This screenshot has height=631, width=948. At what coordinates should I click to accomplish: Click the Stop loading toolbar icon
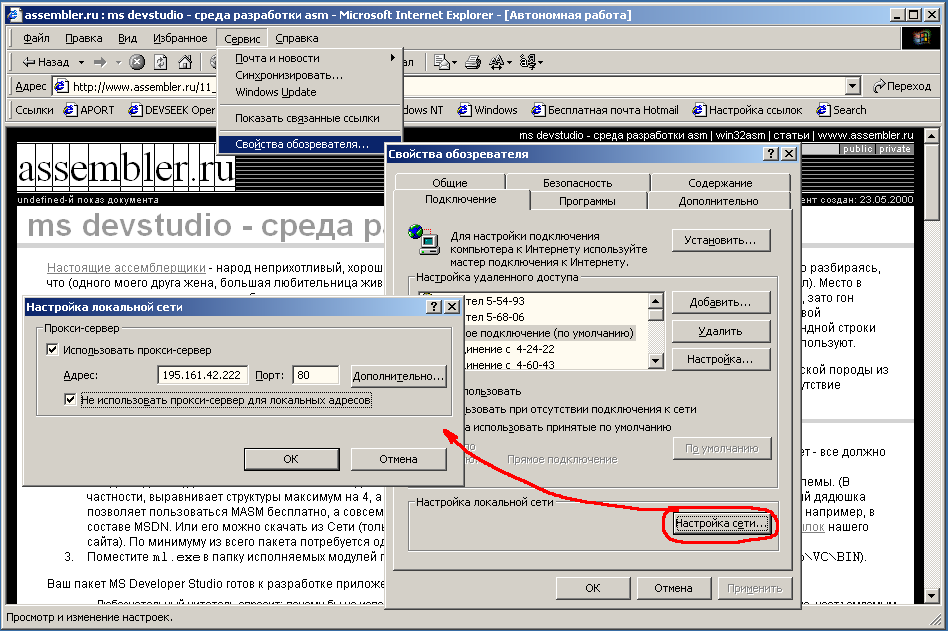point(138,62)
